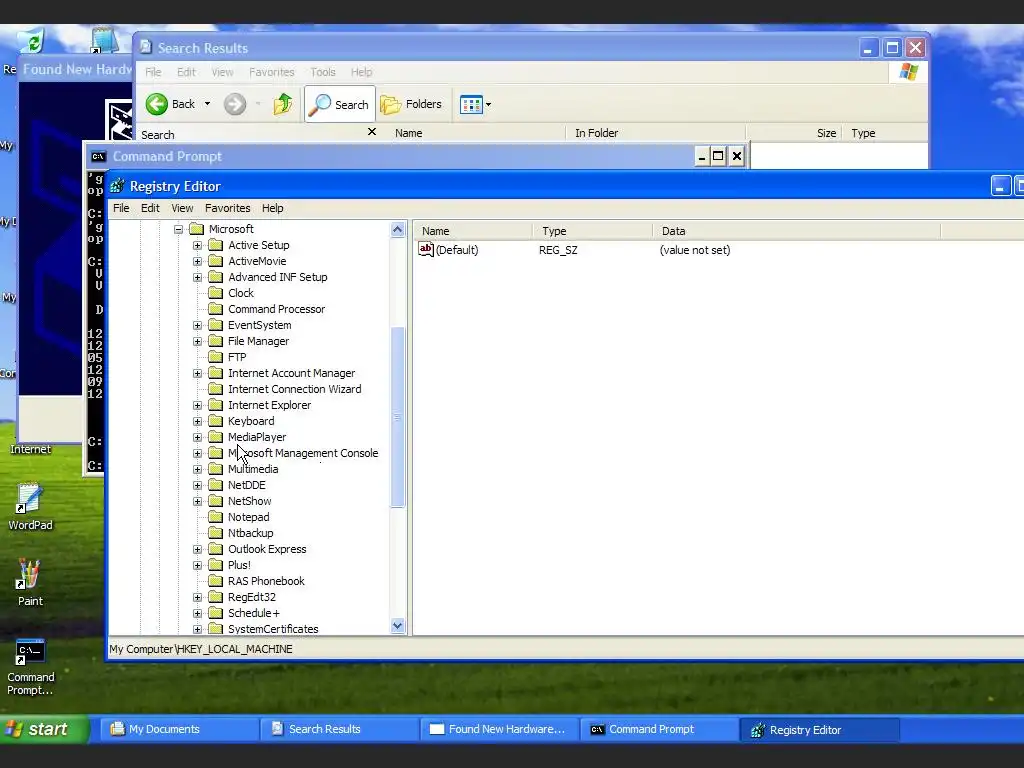Select the Schedule+ key
Screen dimensions: 1024x768
254,613
